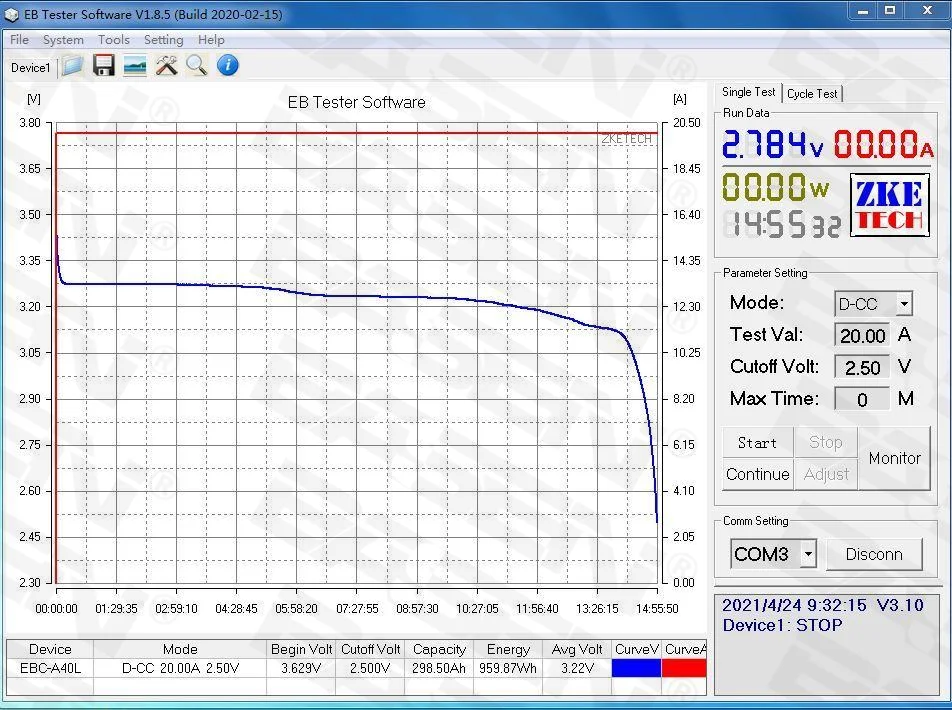Screen dimensions: 952x710
Task: Open the tools/settings icon on toolbar
Action: [166, 65]
